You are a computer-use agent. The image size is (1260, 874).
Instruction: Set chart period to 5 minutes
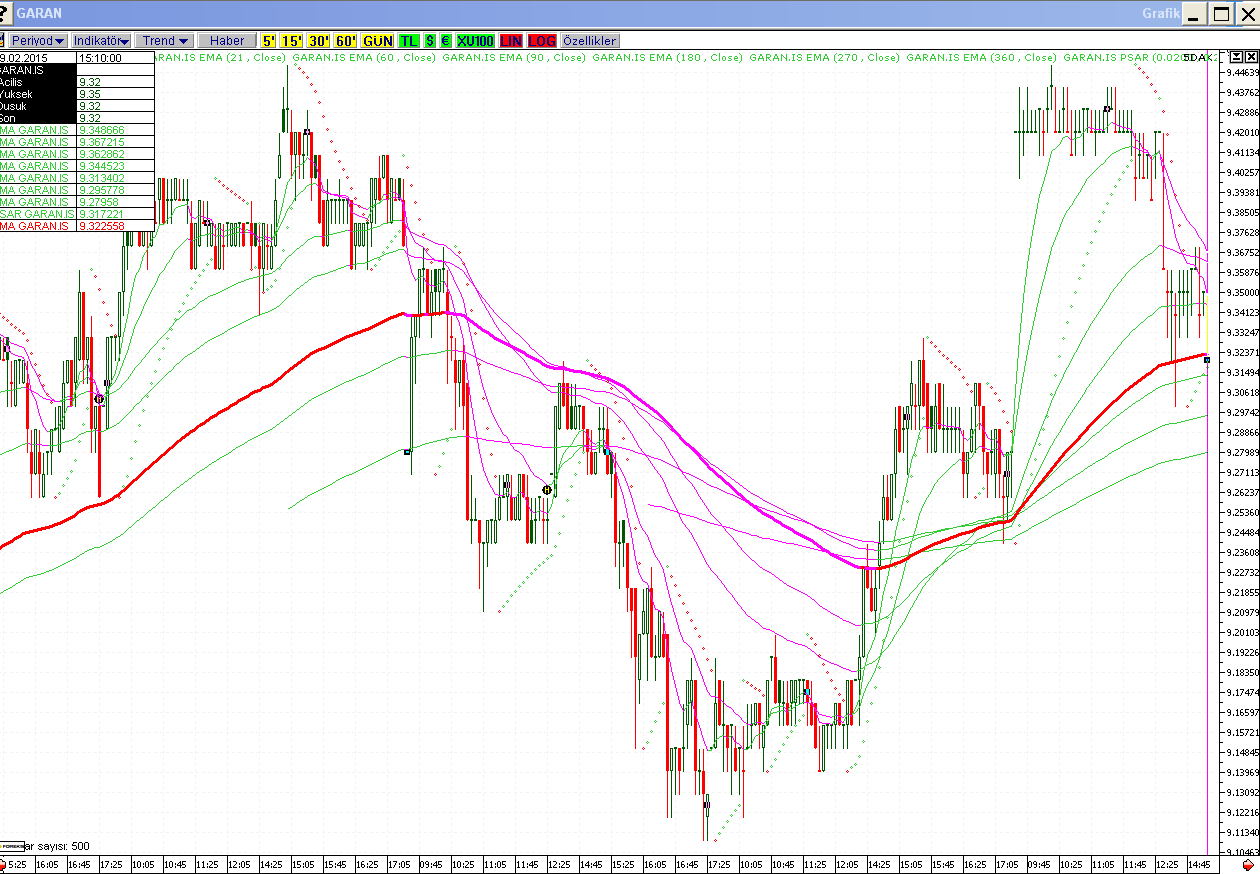pyautogui.click(x=268, y=41)
